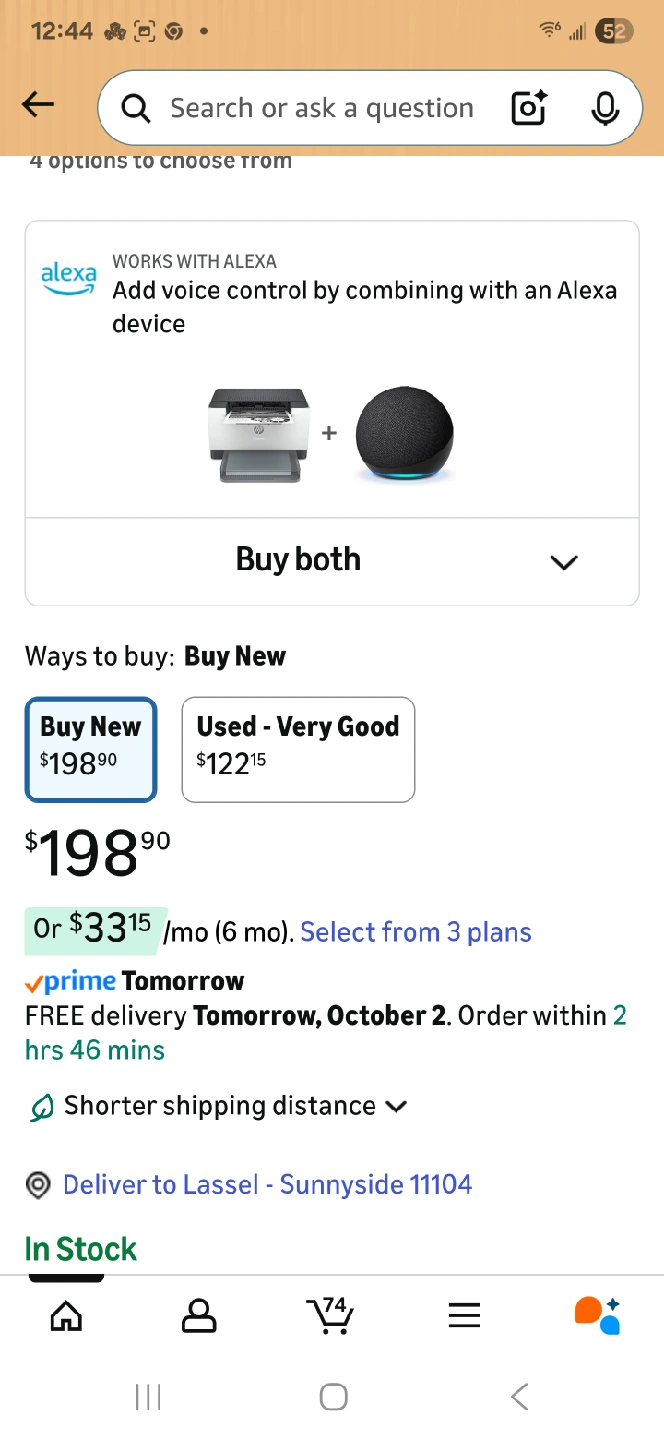This screenshot has height=1440, width=664.
Task: Click Select from 3 plans link
Action: click(415, 932)
